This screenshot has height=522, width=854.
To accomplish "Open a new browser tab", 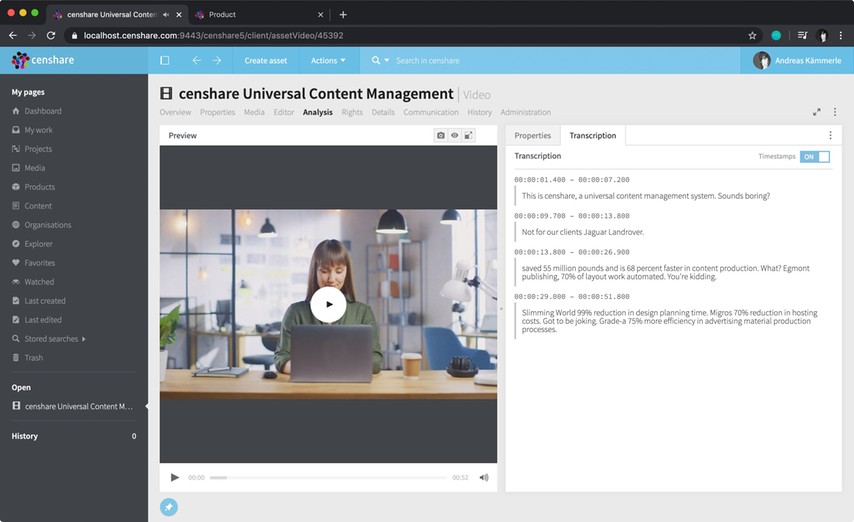I will click(343, 15).
